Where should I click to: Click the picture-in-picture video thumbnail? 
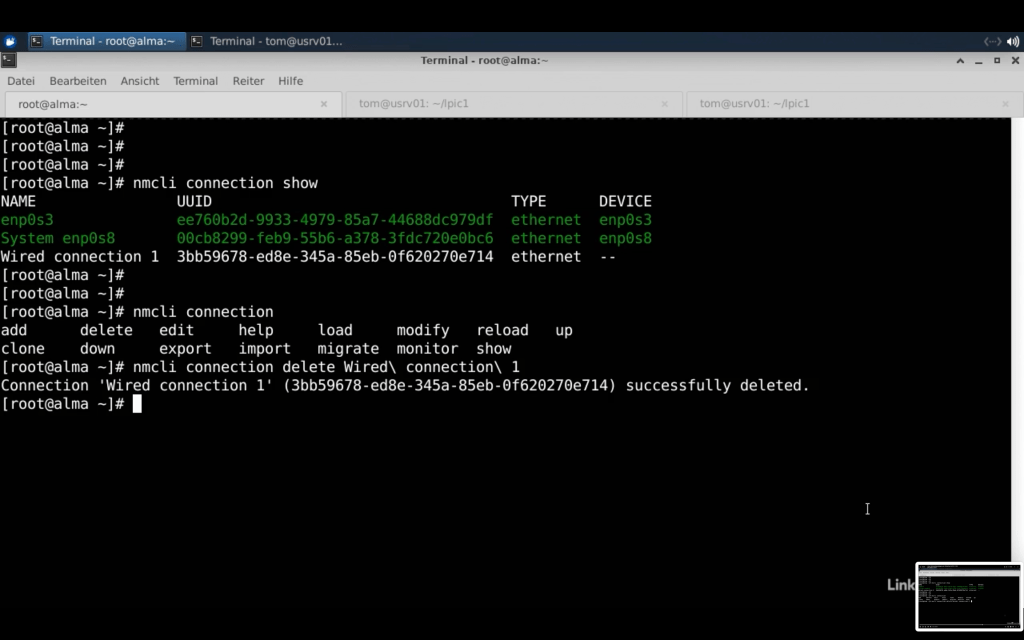point(968,596)
